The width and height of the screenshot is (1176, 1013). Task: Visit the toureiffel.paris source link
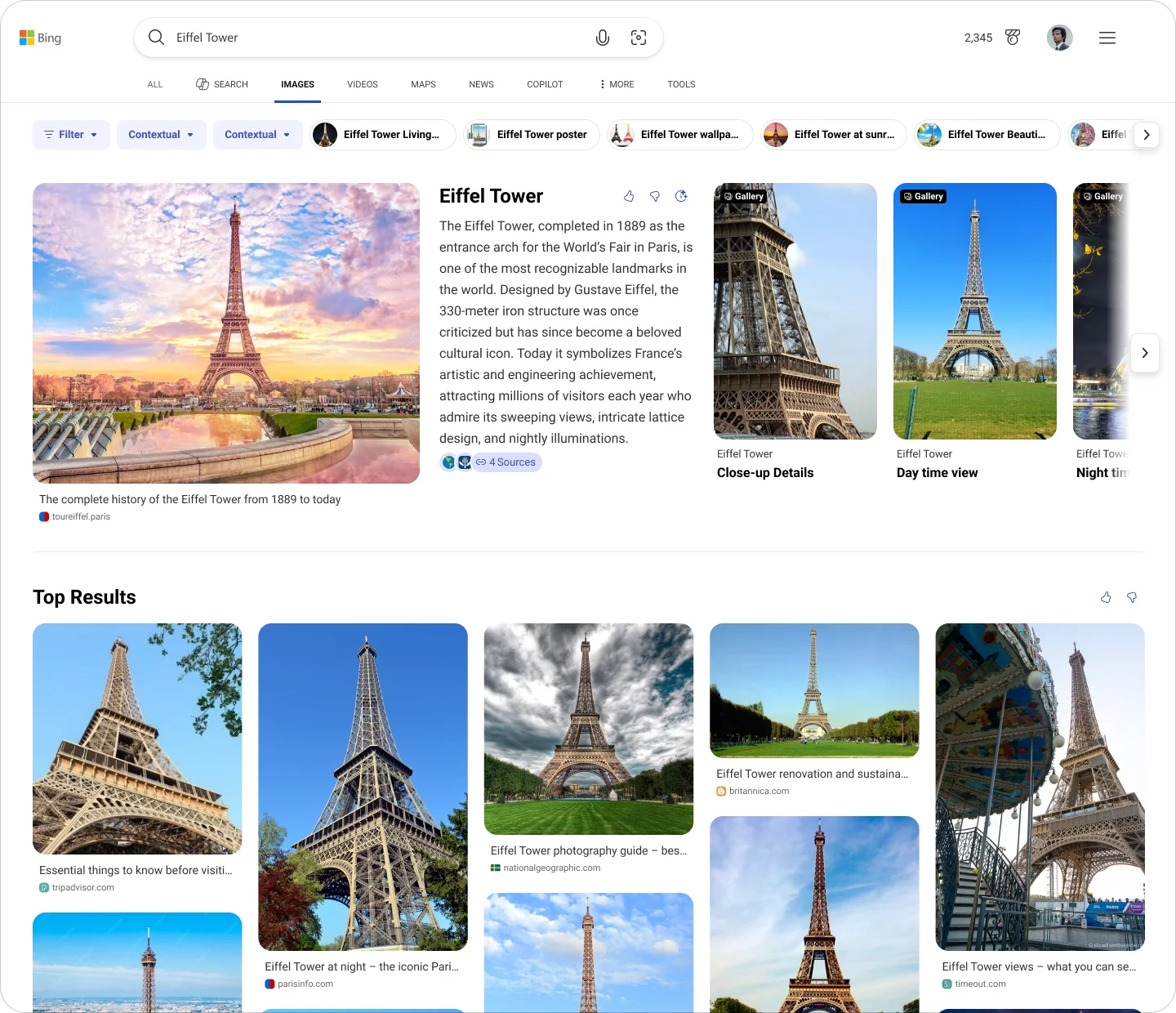tap(81, 516)
